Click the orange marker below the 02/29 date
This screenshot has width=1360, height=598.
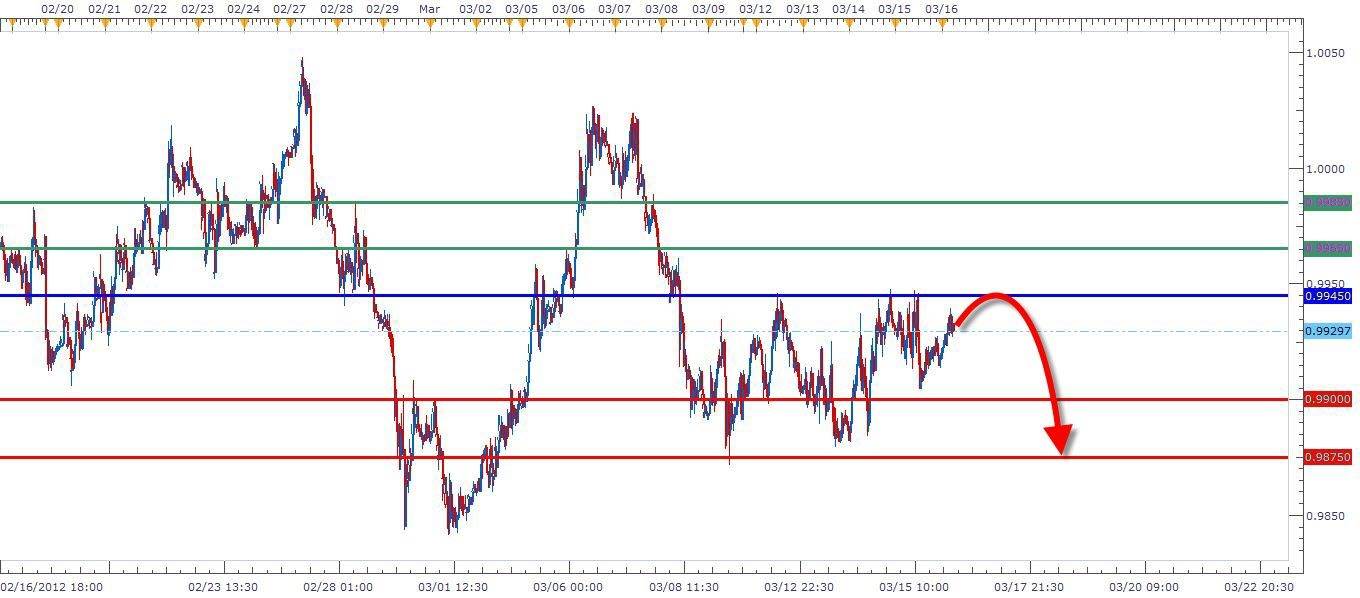click(x=383, y=24)
